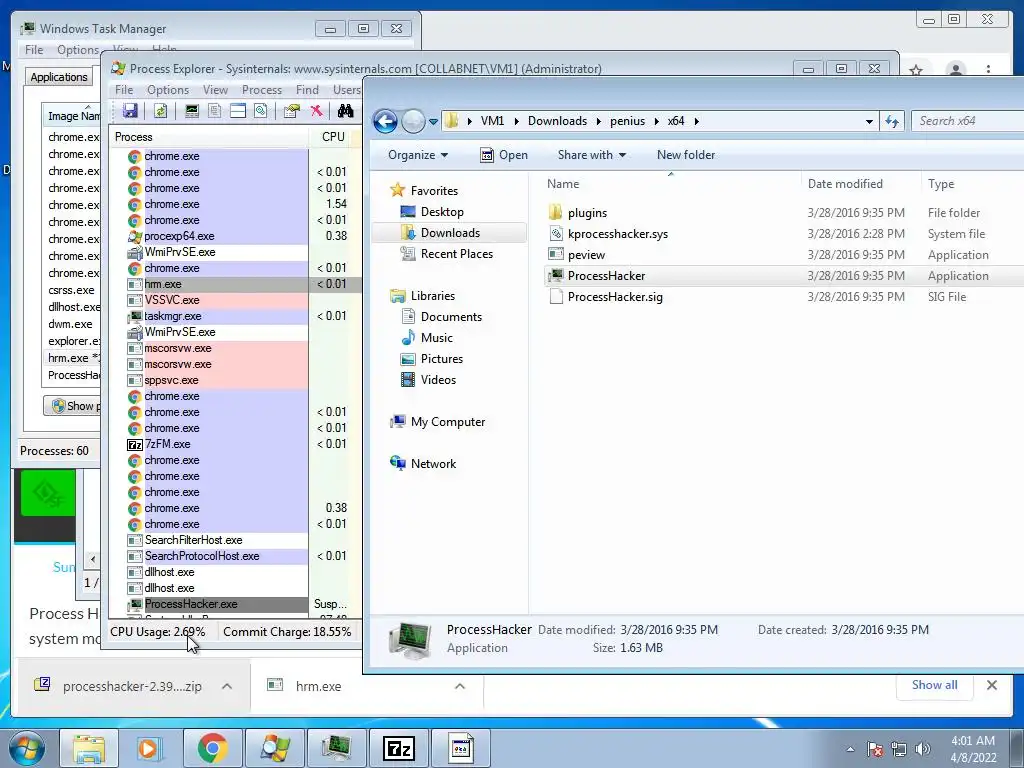
Task: Click the New folder button
Action: point(686,155)
